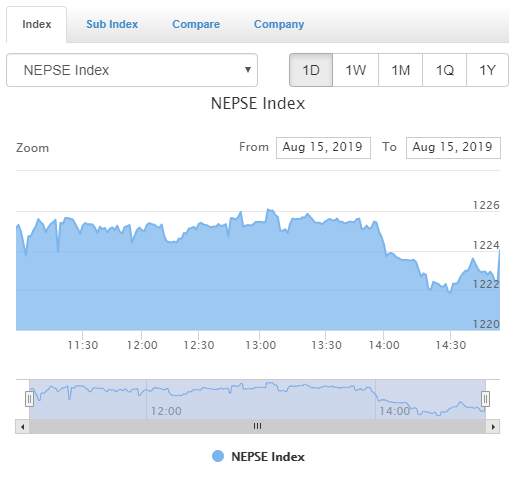The width and height of the screenshot is (516, 477).
Task: Click the 13:00 x-axis label
Action: [x=261, y=345]
